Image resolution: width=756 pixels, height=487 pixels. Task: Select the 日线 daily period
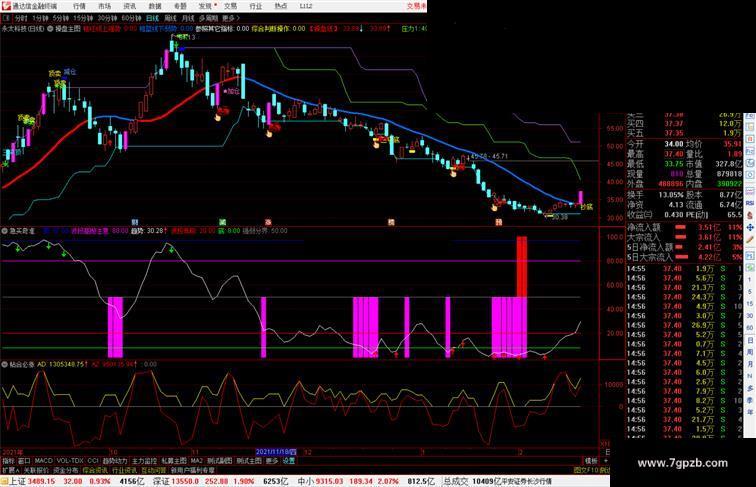tap(152, 18)
